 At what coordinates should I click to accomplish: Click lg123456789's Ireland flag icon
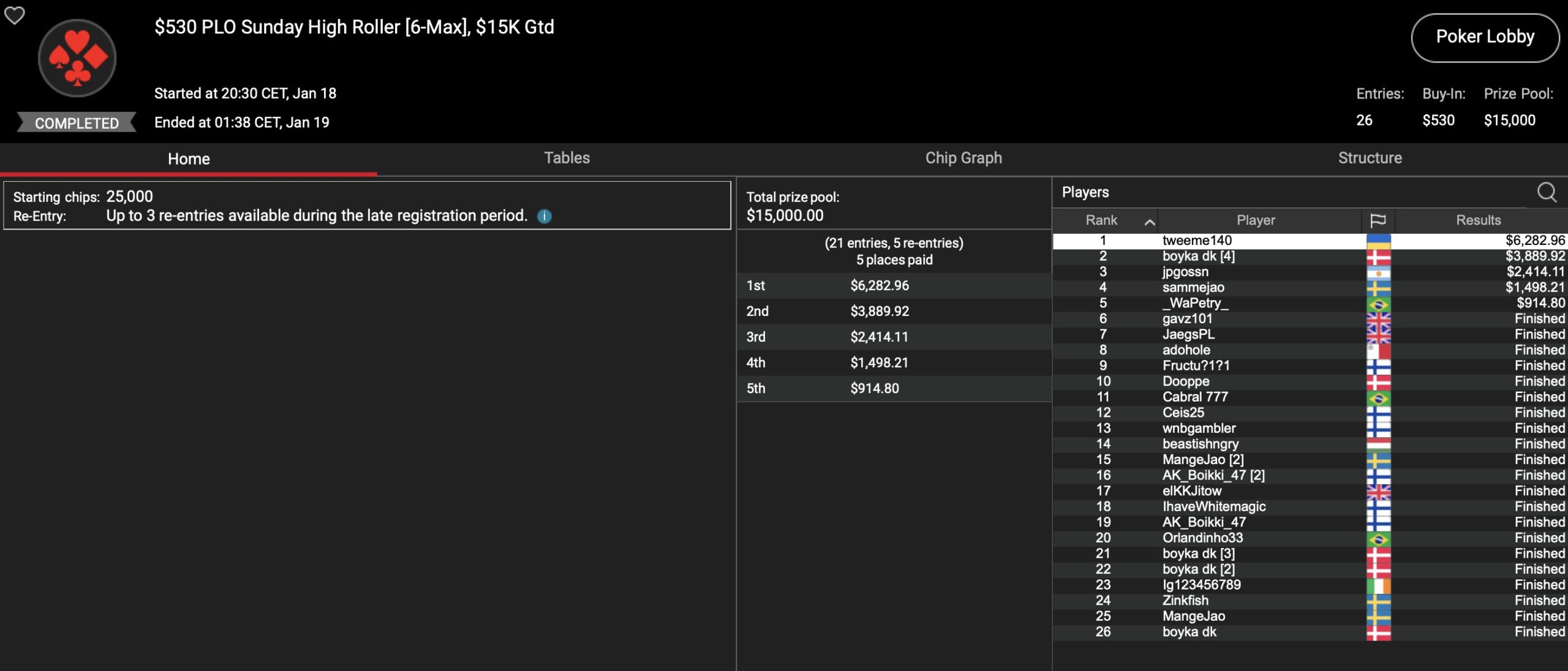(1378, 585)
